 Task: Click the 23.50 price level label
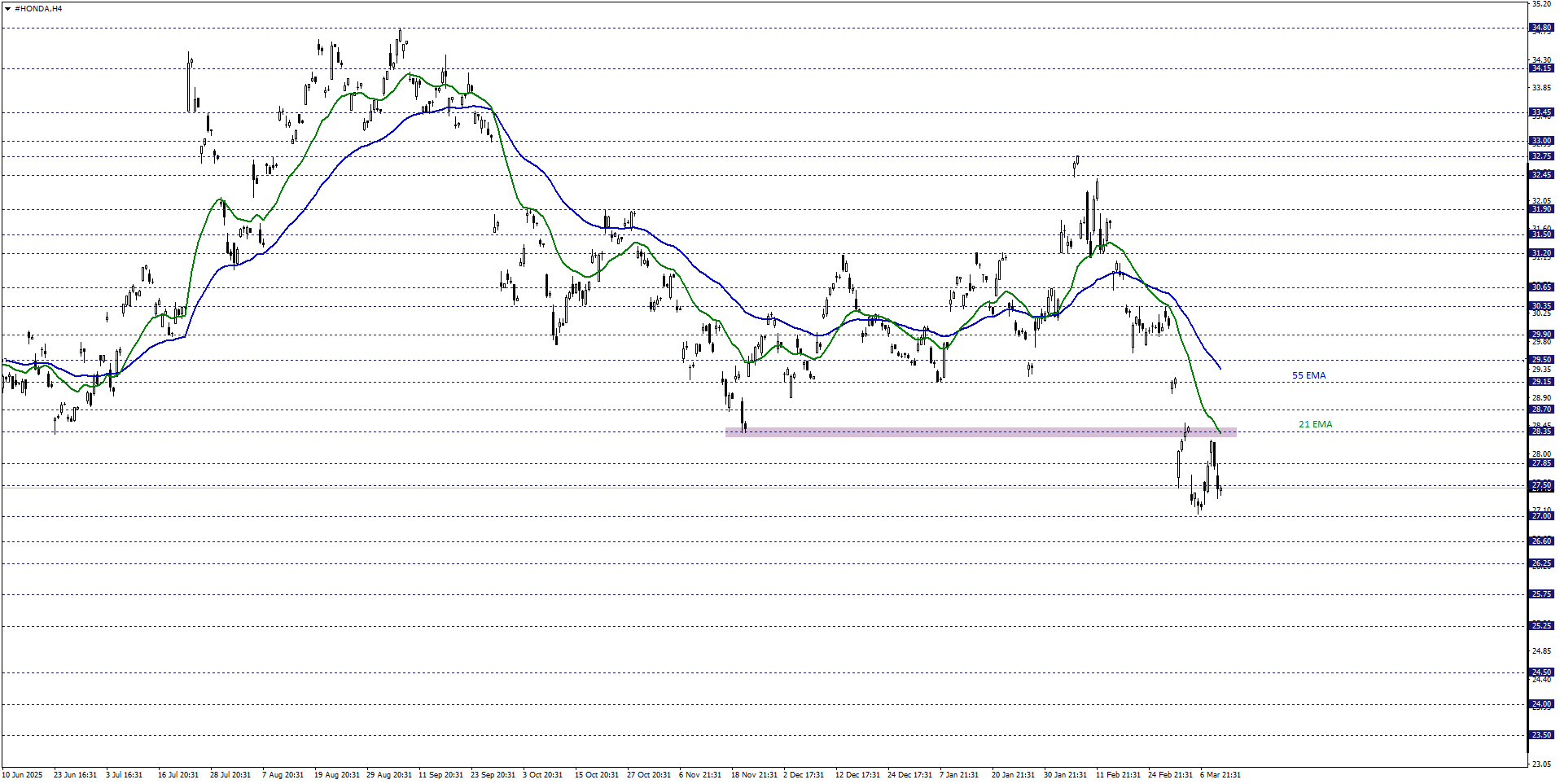(x=1541, y=735)
